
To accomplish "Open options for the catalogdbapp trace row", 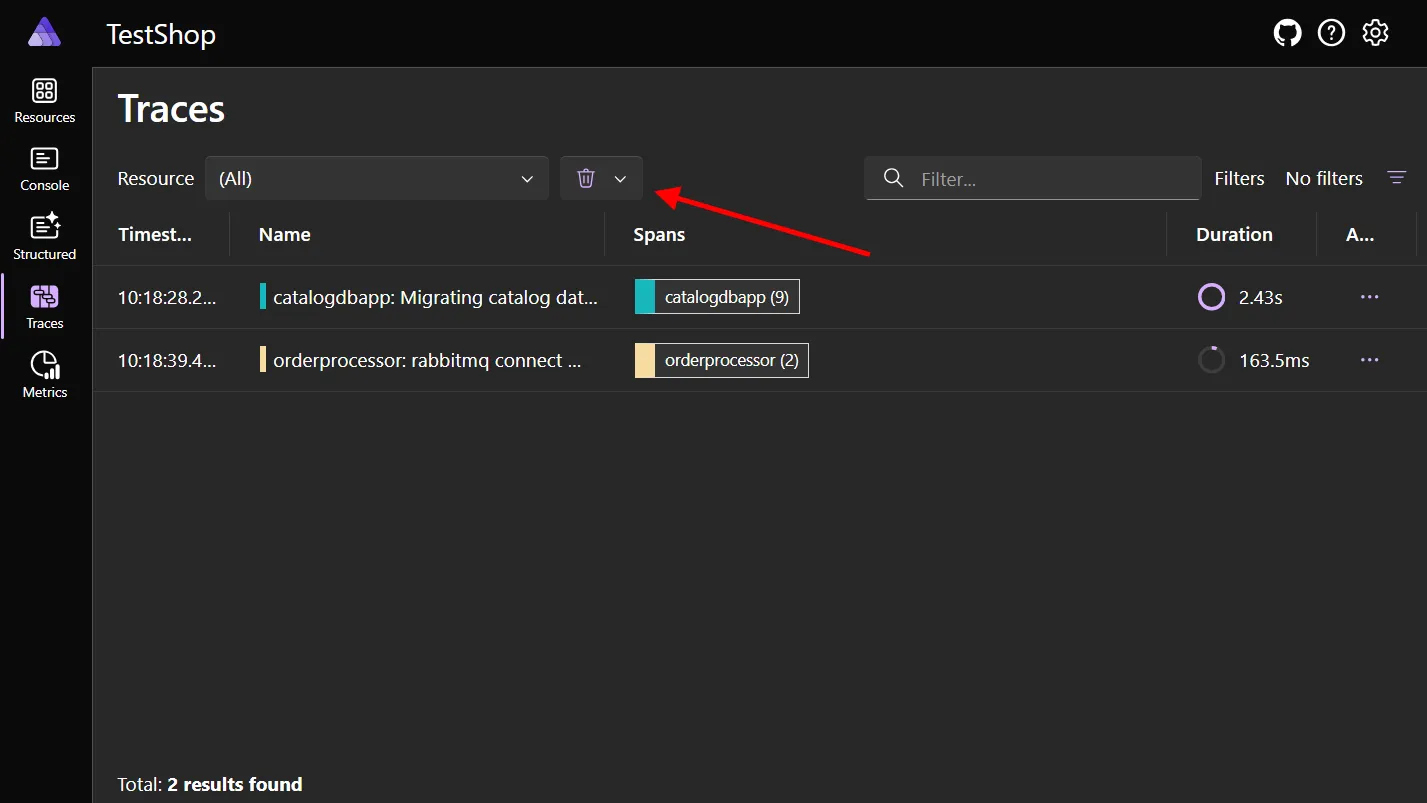I will 1369,296.
